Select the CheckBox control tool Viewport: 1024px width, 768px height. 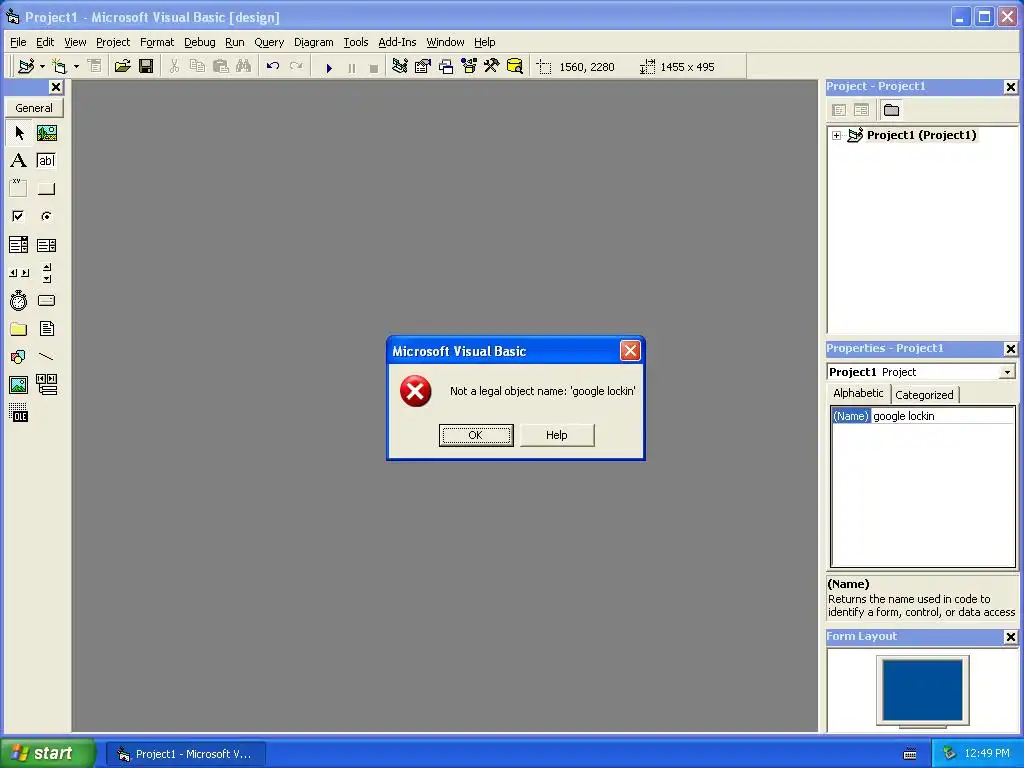(19, 216)
